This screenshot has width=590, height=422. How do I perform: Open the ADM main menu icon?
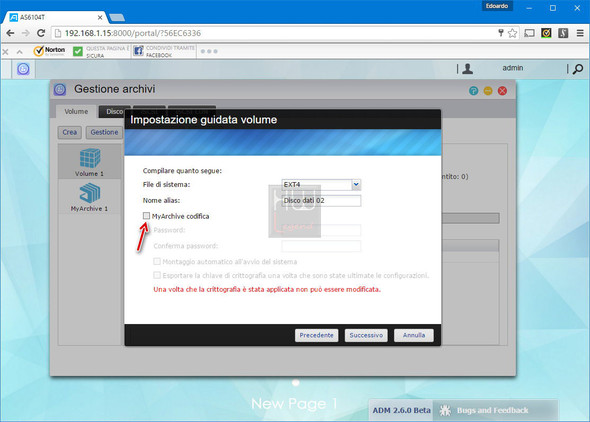click(x=23, y=69)
